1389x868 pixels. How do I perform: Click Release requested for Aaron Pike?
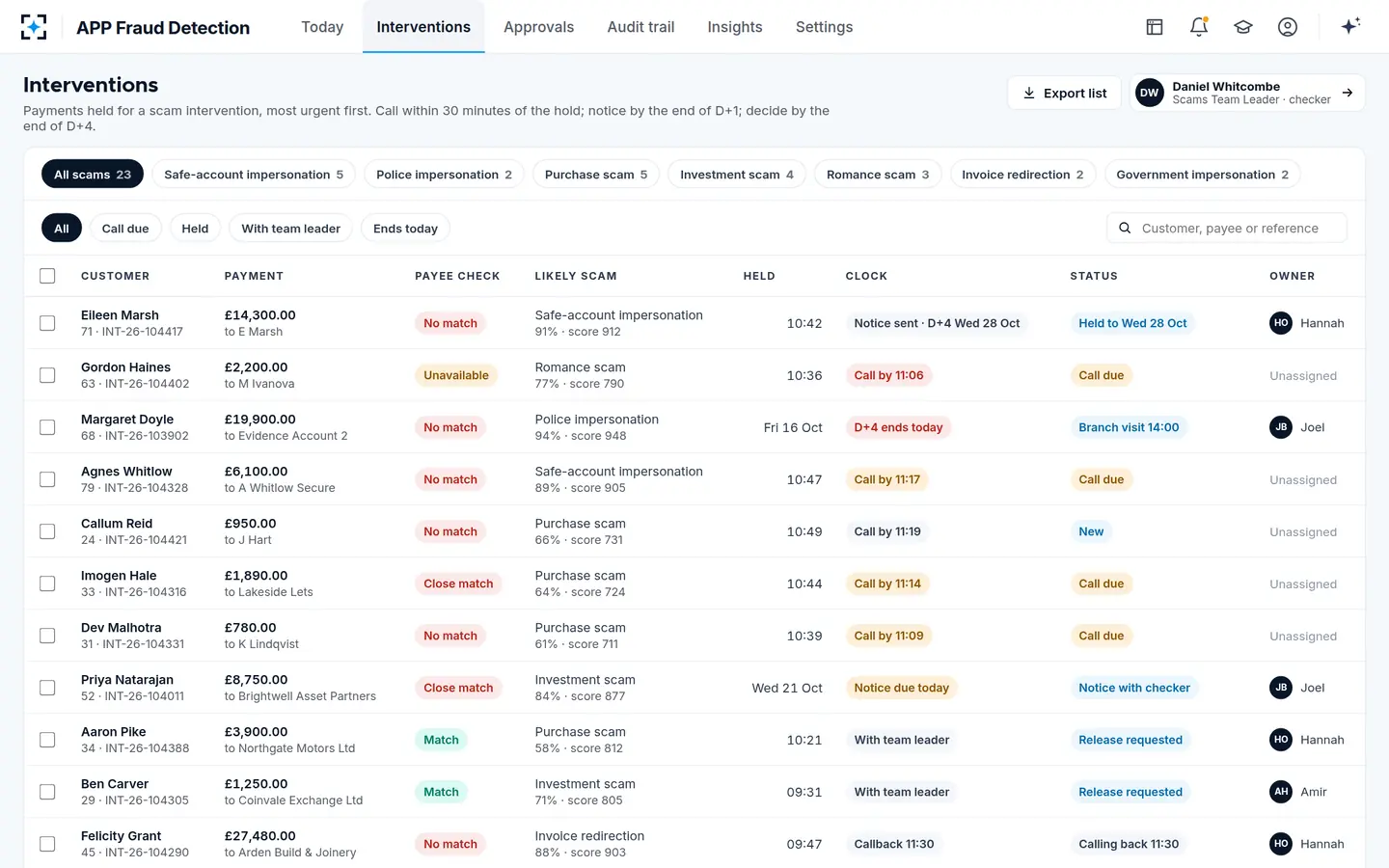tap(1130, 740)
